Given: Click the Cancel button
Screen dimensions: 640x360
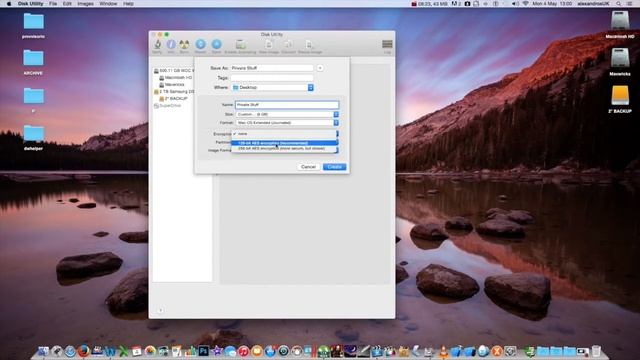Looking at the screenshot, I should (308, 167).
